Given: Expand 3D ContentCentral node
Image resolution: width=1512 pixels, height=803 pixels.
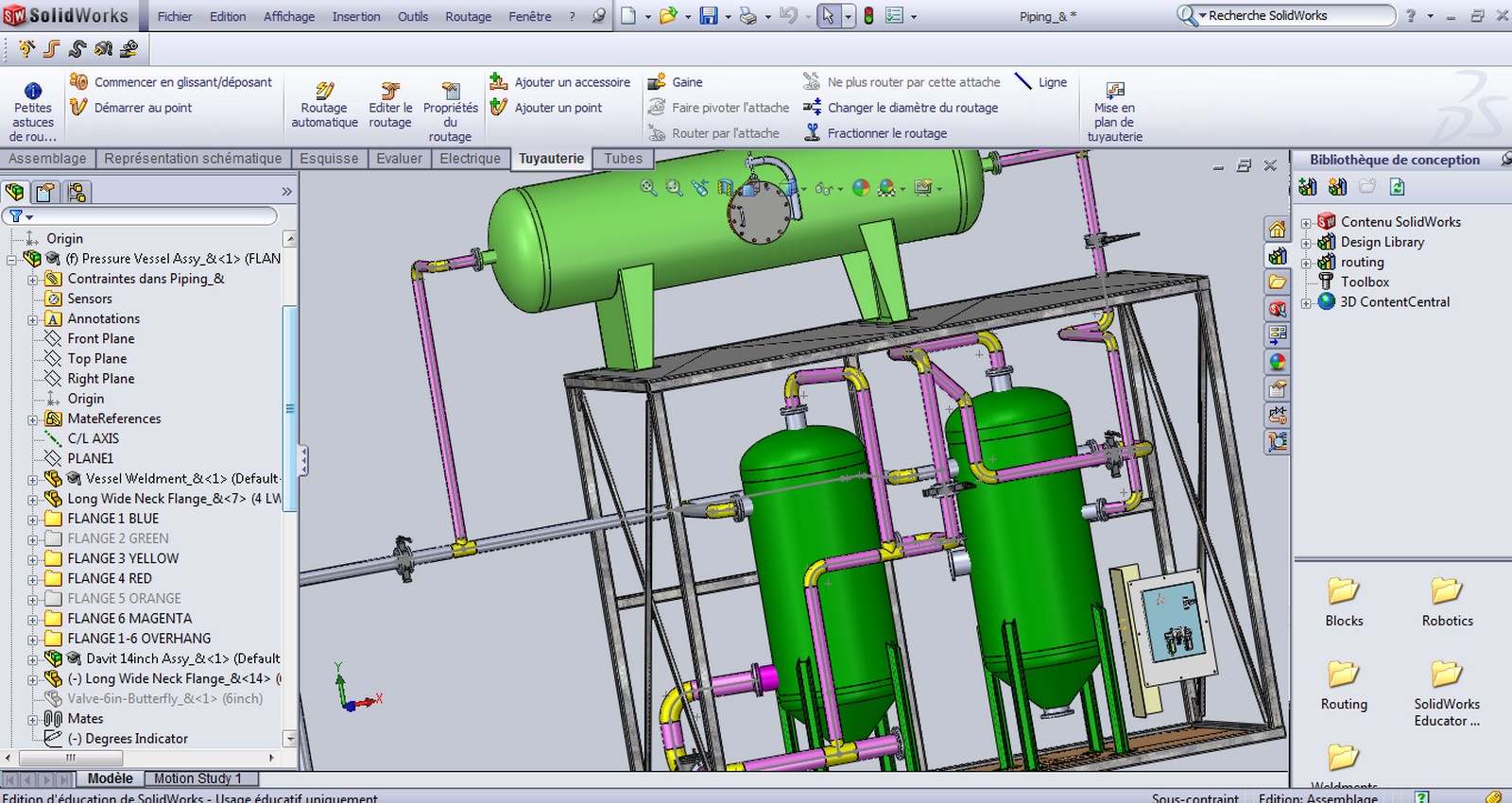Looking at the screenshot, I should (1306, 303).
